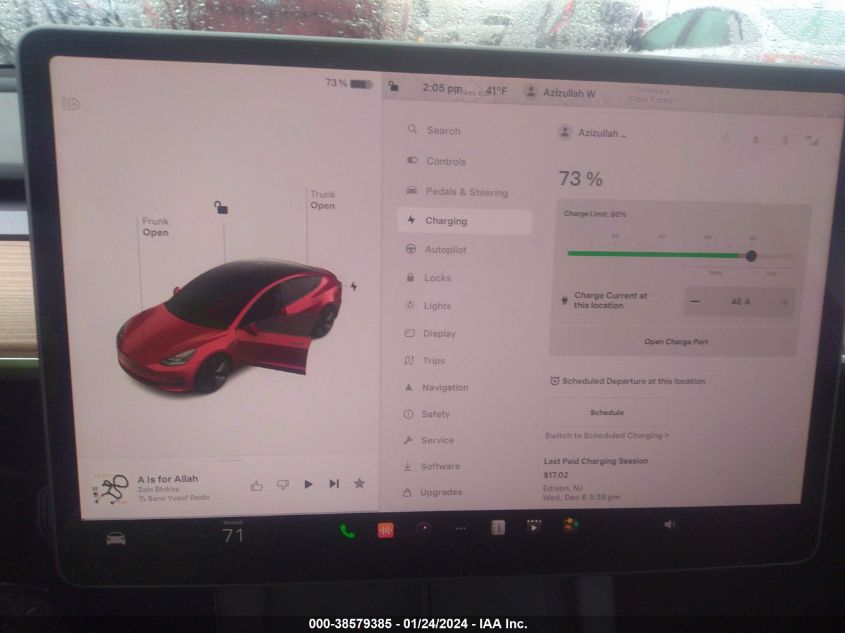Tap Scheduled Departure at this location label

(x=627, y=381)
